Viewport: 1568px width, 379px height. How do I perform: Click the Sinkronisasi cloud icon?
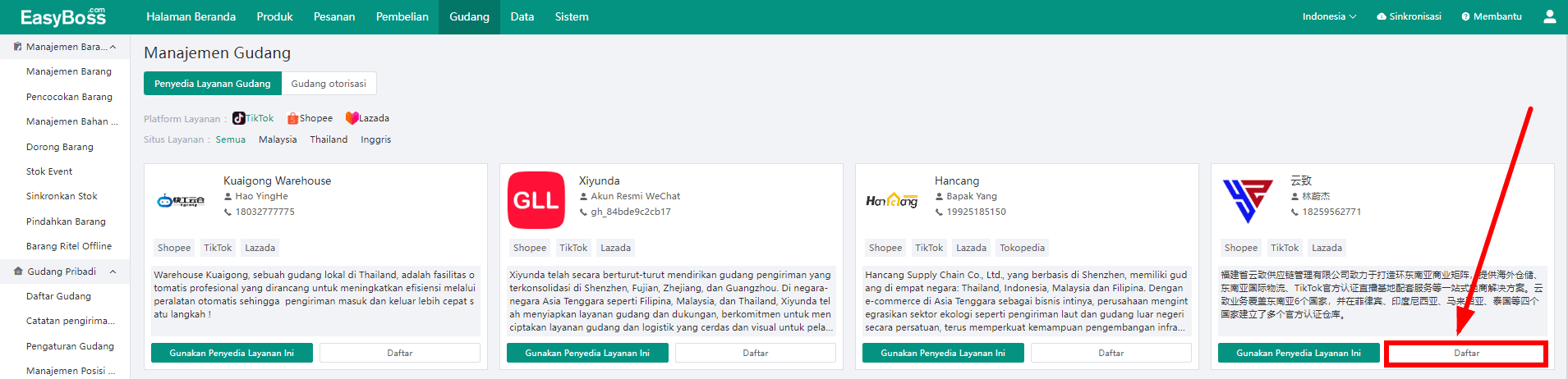pyautogui.click(x=1382, y=16)
